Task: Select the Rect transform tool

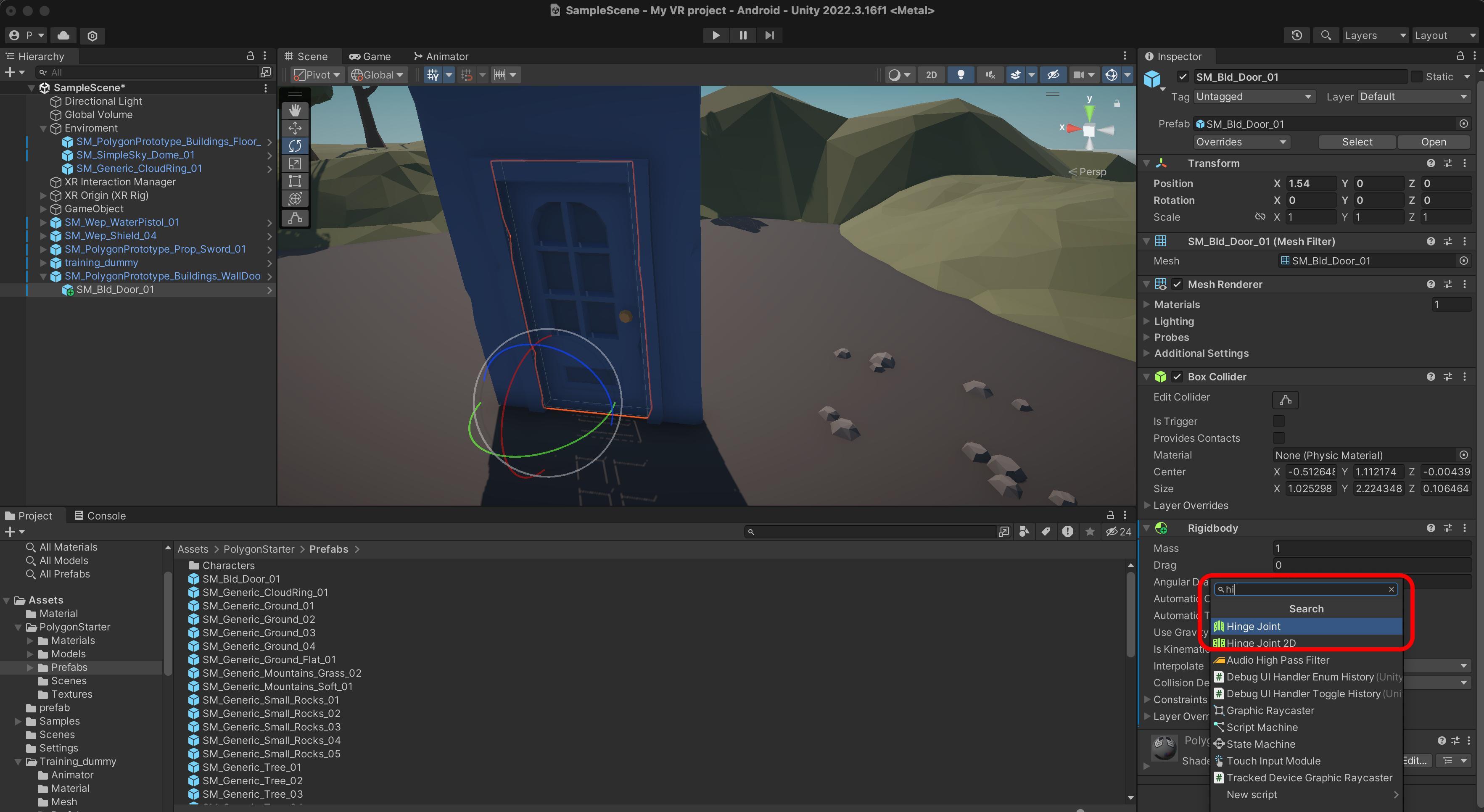Action: [295, 182]
